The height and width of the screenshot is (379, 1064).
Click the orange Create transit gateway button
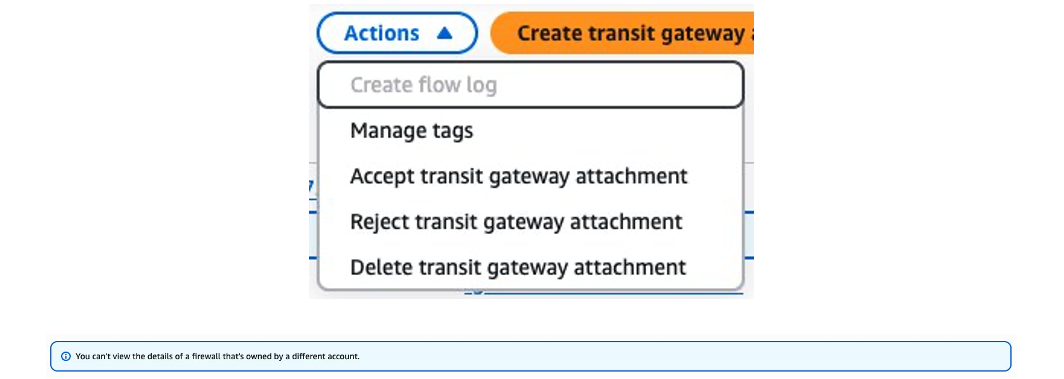pyautogui.click(x=622, y=33)
